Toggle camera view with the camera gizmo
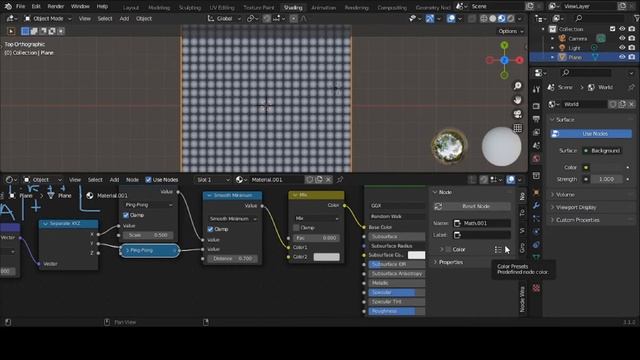This screenshot has width=640, height=360. click(x=518, y=114)
